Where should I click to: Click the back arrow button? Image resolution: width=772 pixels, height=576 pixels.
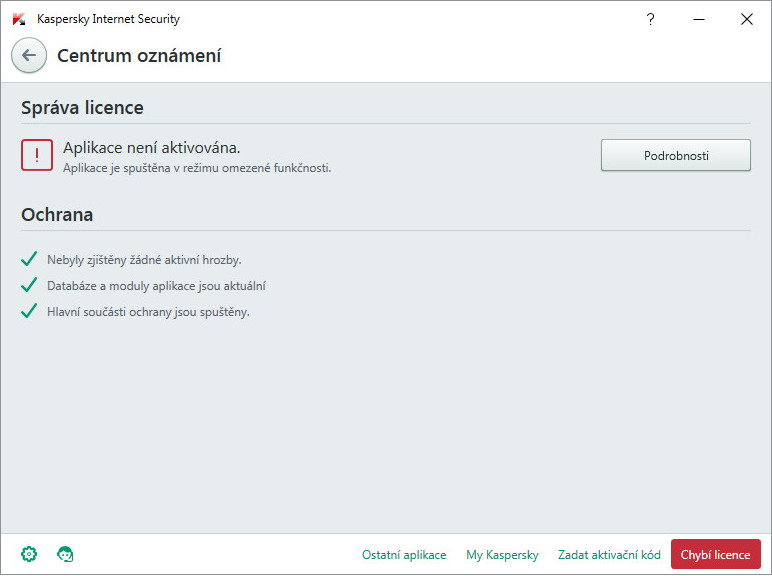click(x=29, y=55)
